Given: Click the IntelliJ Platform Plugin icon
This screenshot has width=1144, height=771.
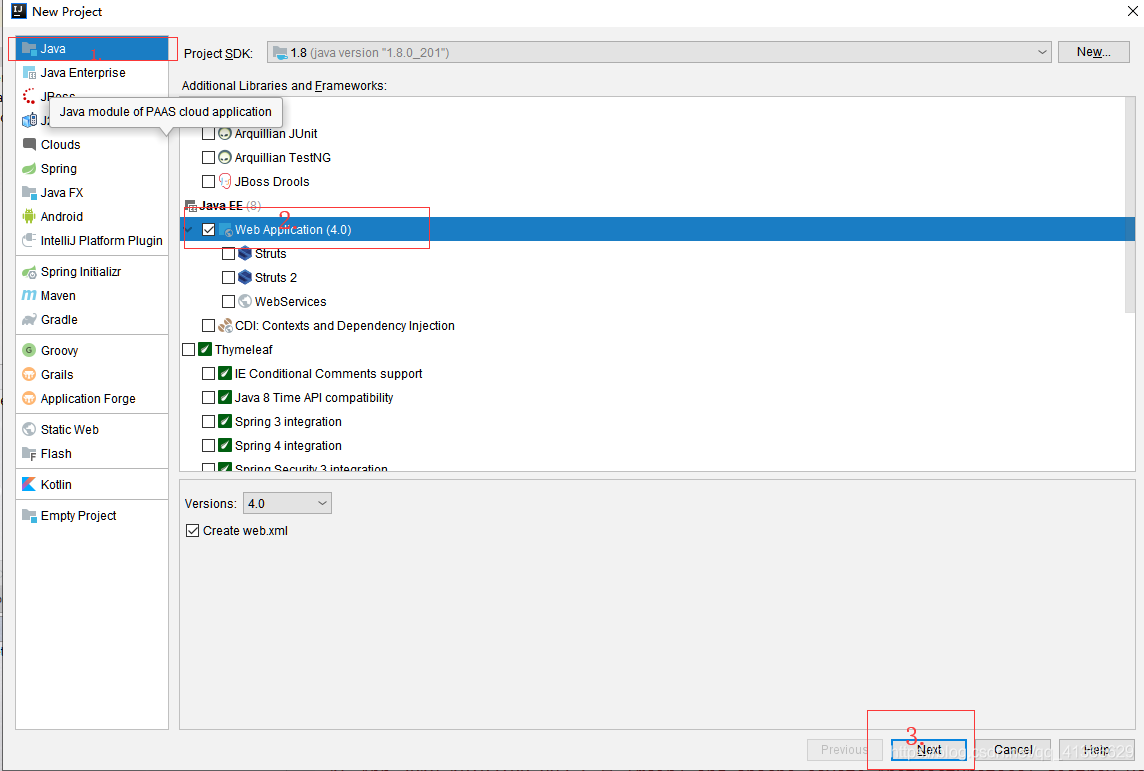Looking at the screenshot, I should click(29, 241).
